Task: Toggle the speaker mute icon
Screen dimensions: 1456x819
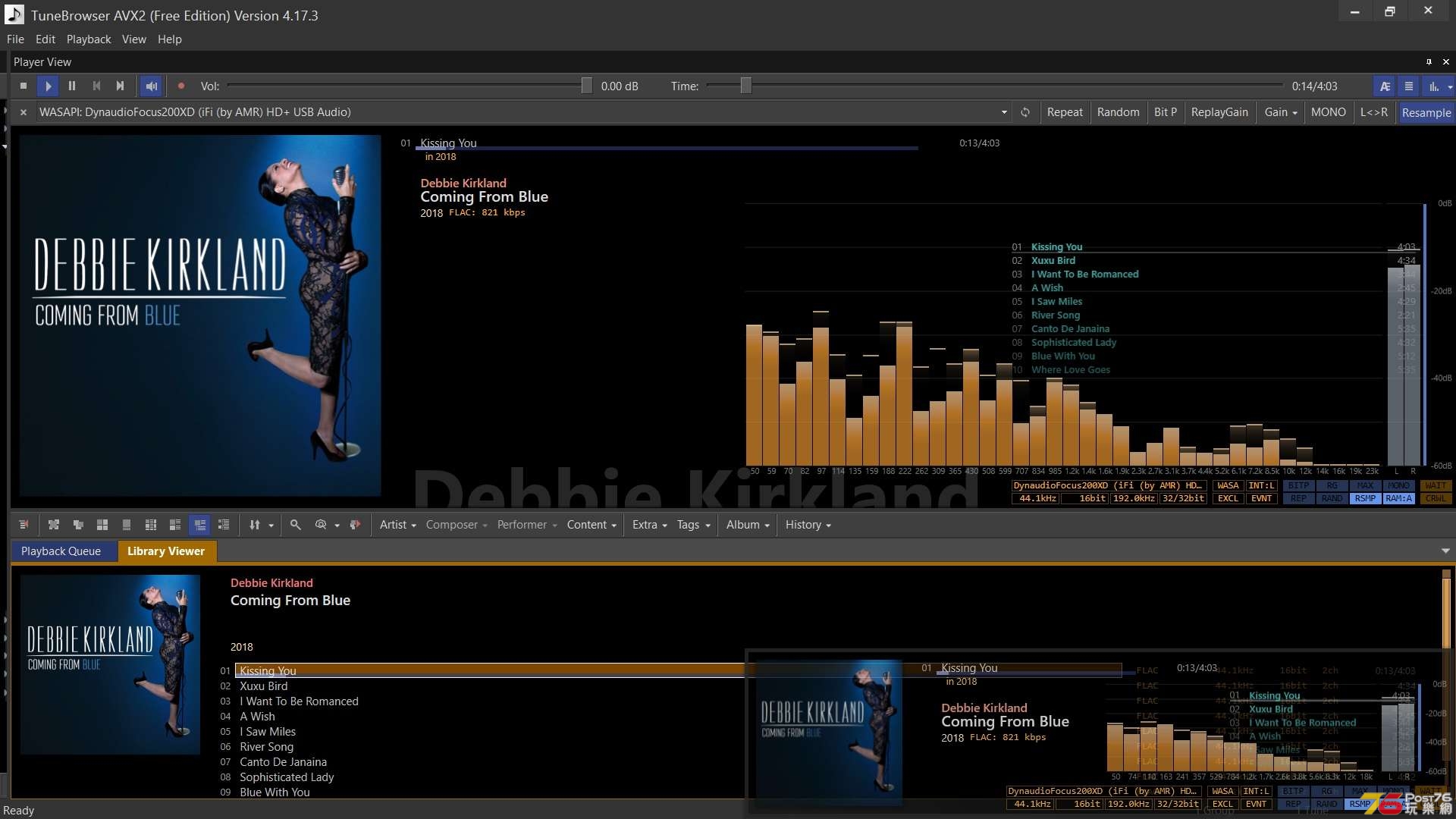Action: [152, 86]
